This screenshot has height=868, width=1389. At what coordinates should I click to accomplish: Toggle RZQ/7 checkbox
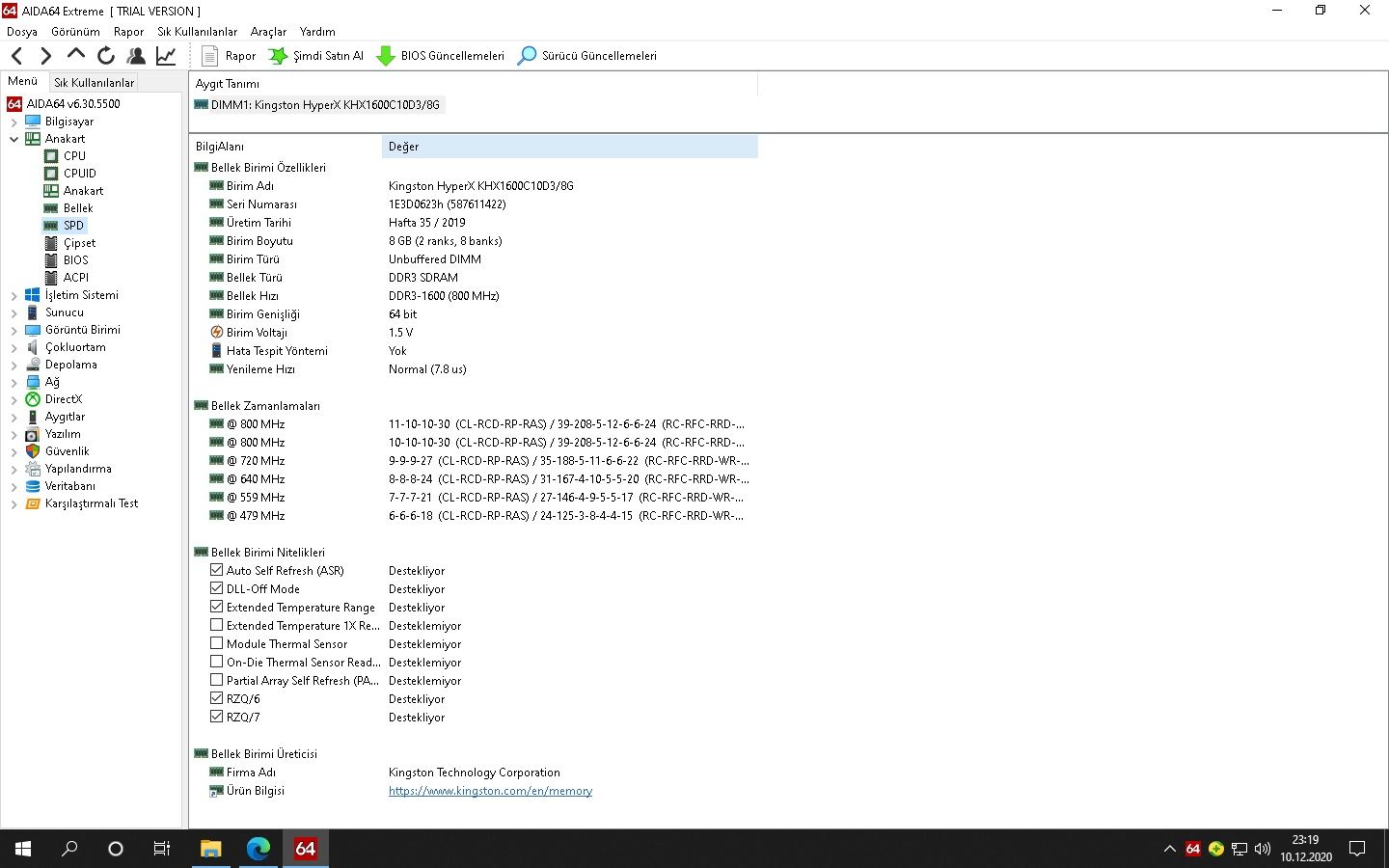click(216, 717)
